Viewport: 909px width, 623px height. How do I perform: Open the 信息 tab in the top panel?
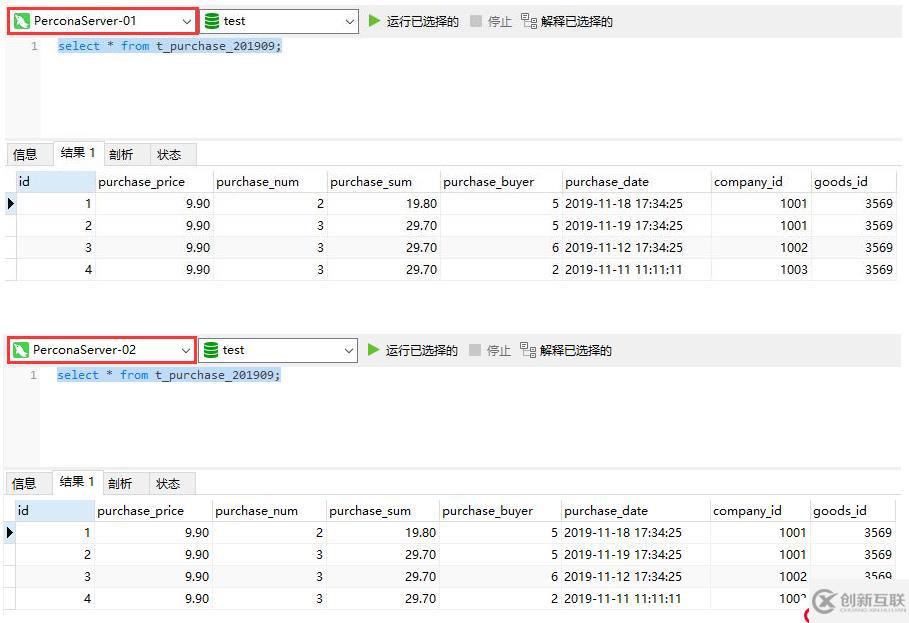[27, 154]
